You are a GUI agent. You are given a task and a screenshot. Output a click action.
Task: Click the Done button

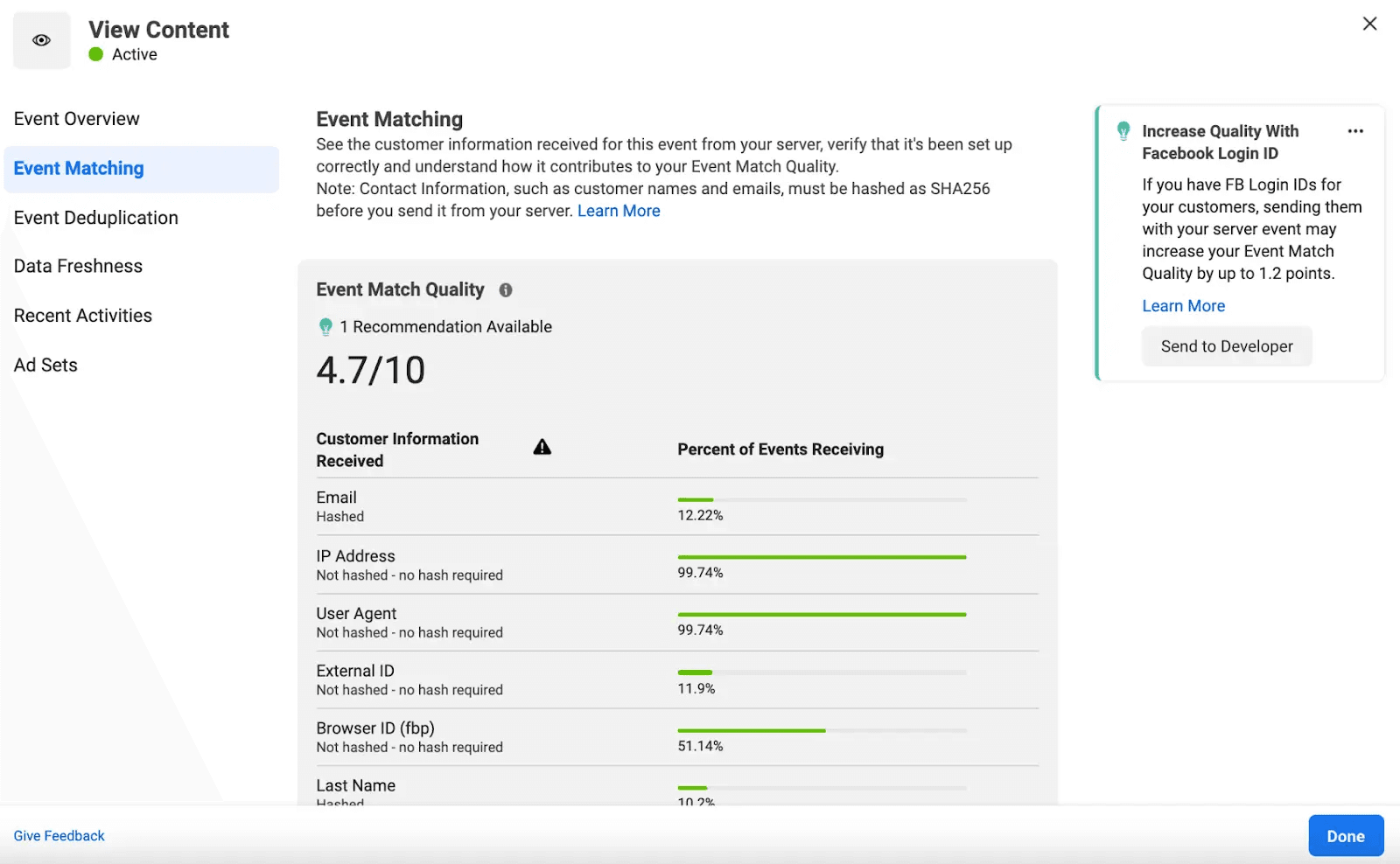pyautogui.click(x=1345, y=836)
